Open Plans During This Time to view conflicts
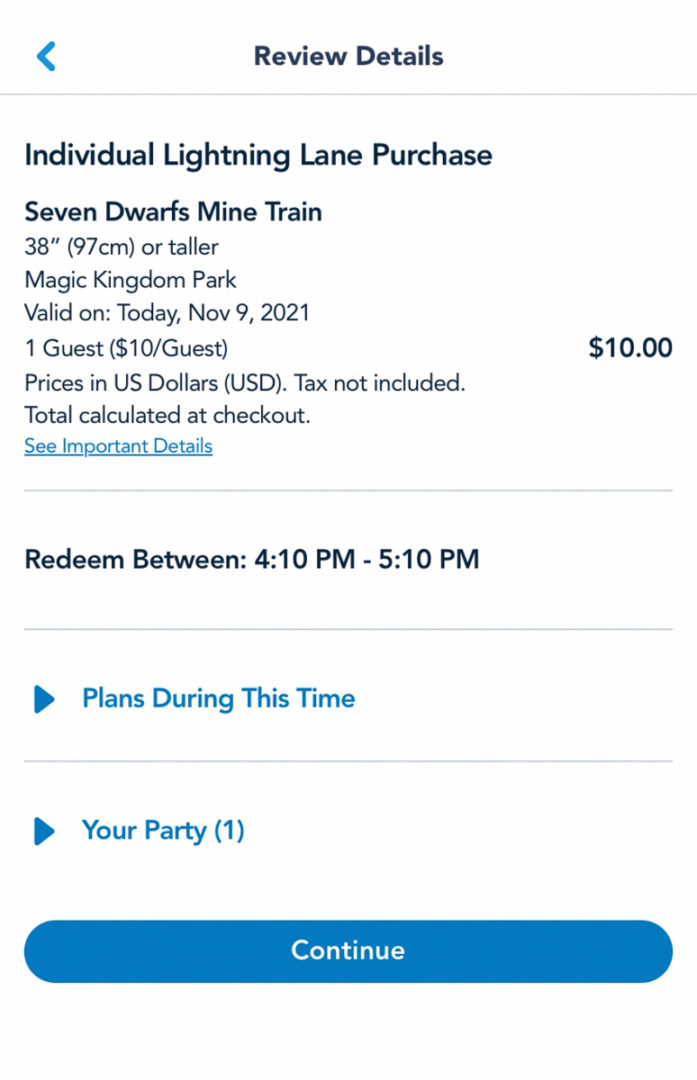The height and width of the screenshot is (1080, 697). (x=217, y=699)
